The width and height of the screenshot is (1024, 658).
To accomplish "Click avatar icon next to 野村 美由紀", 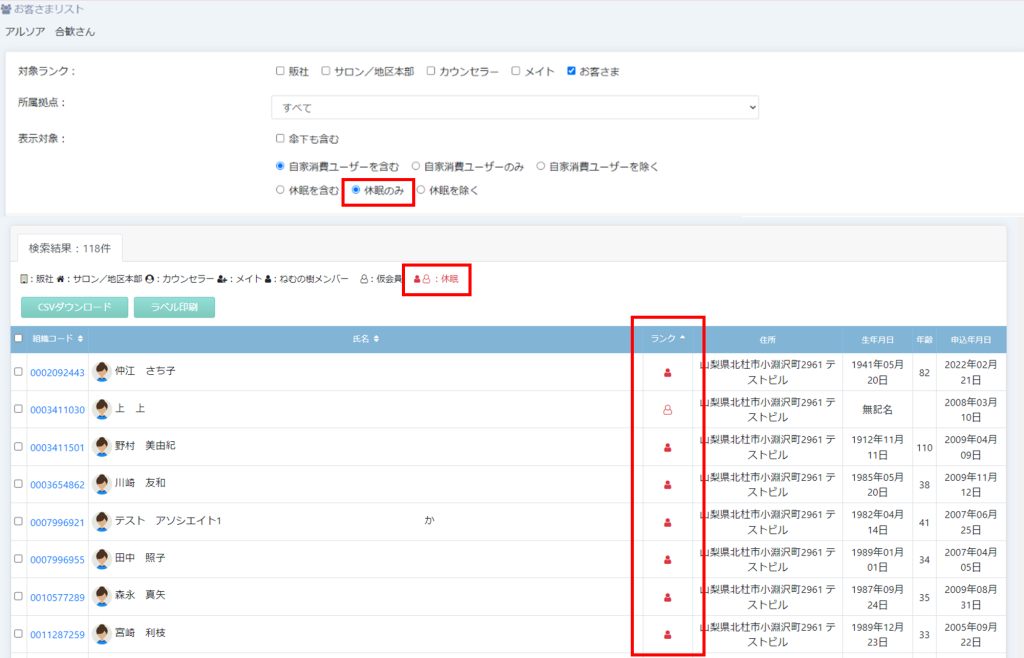I will [x=101, y=446].
